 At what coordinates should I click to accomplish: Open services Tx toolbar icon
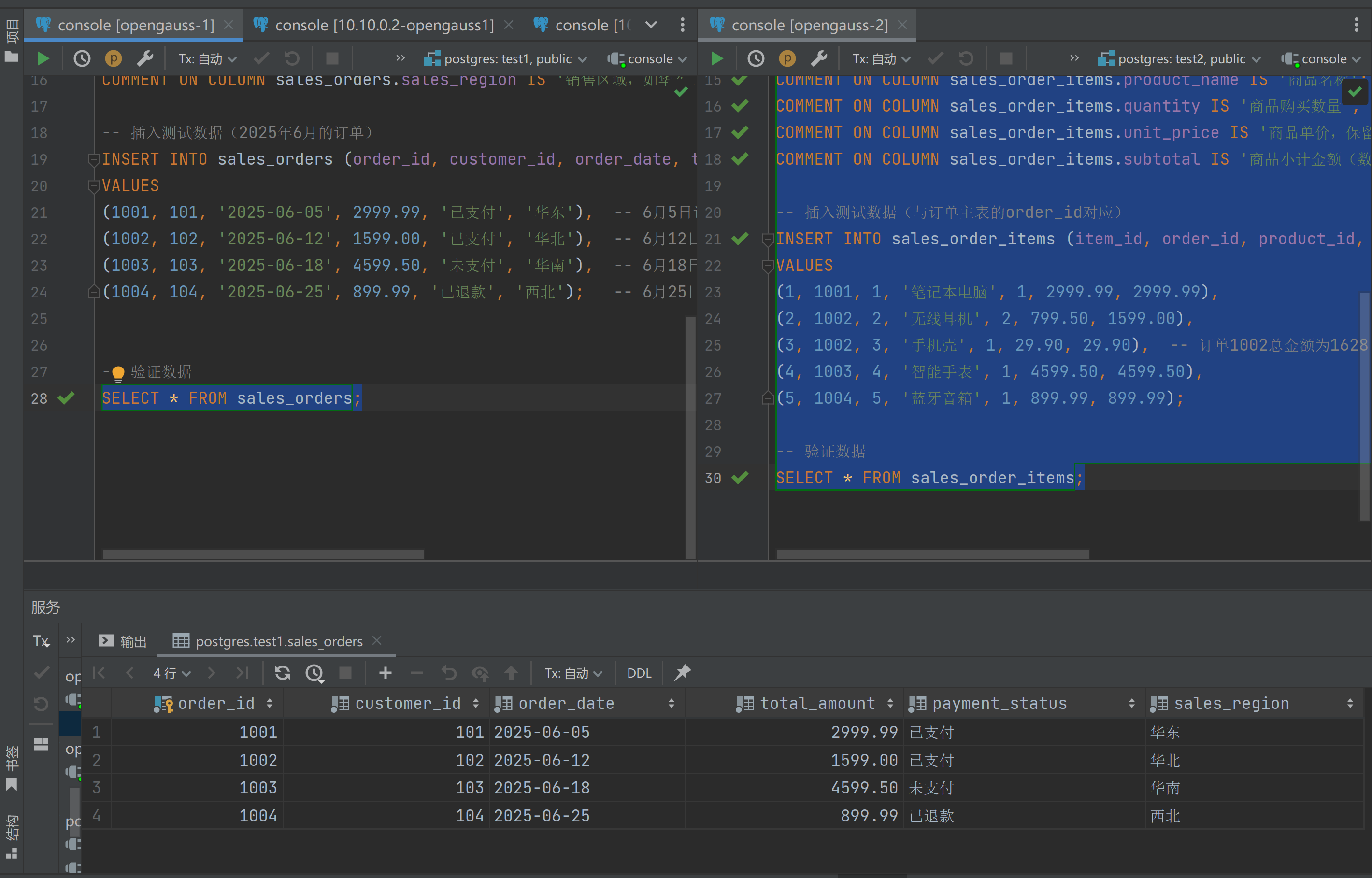[41, 641]
